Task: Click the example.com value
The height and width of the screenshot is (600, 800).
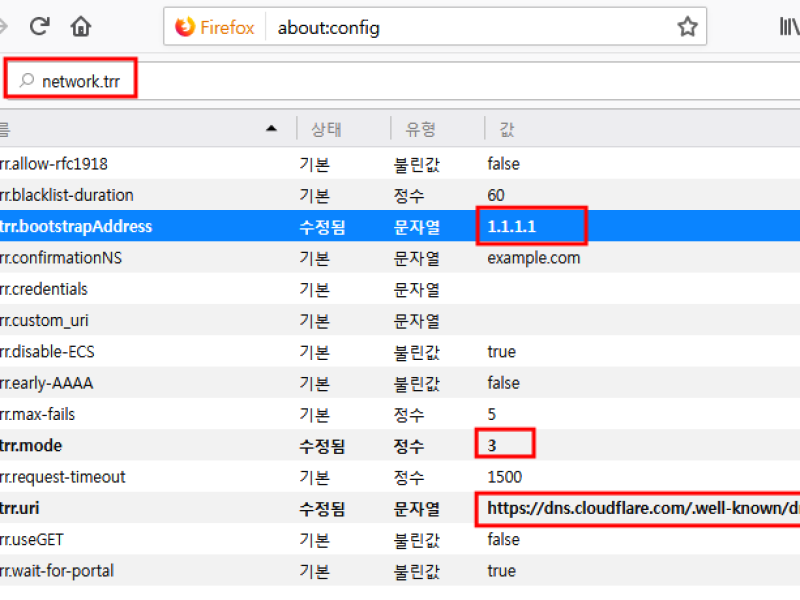Action: (534, 258)
